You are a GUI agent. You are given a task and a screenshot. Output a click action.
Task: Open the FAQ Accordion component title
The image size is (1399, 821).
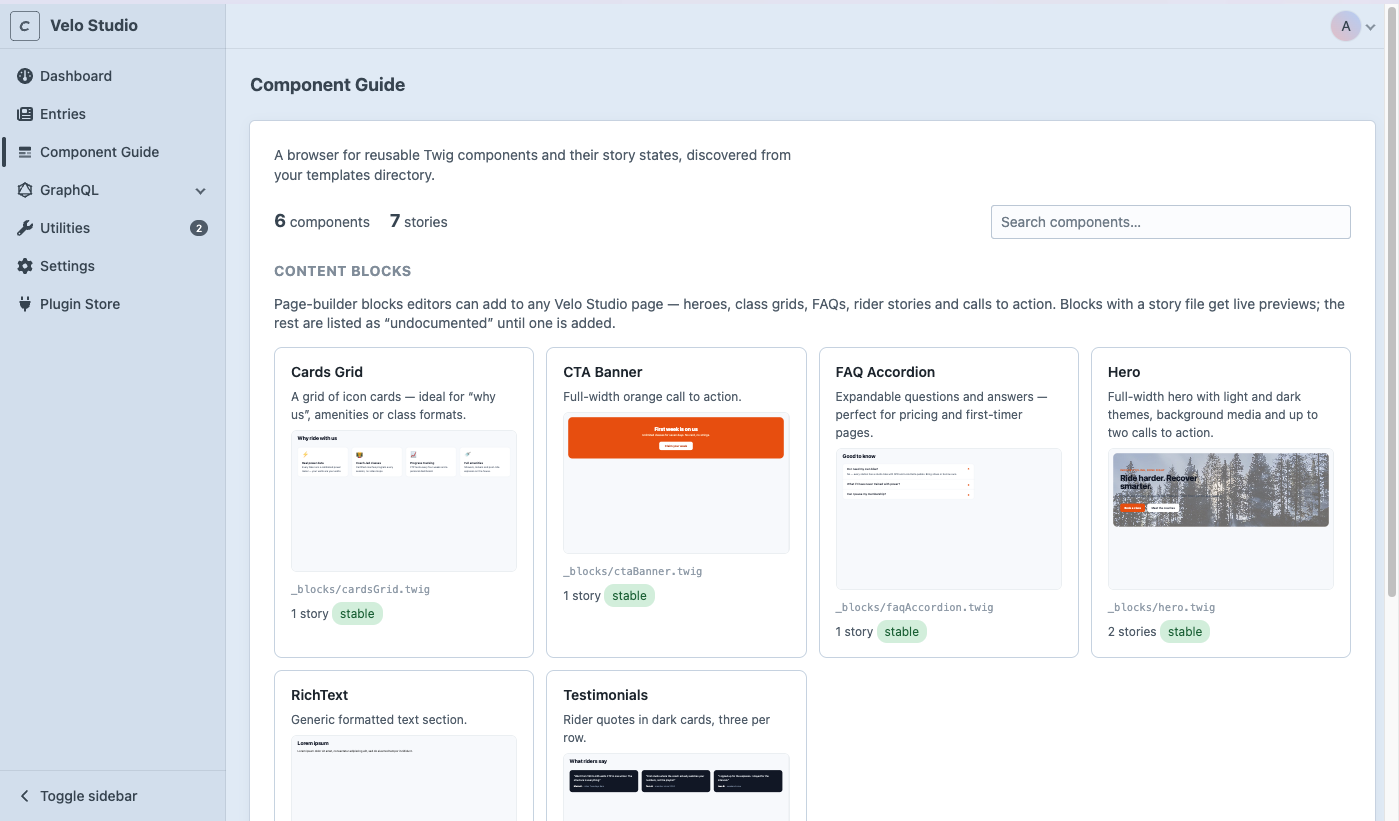[x=885, y=372]
